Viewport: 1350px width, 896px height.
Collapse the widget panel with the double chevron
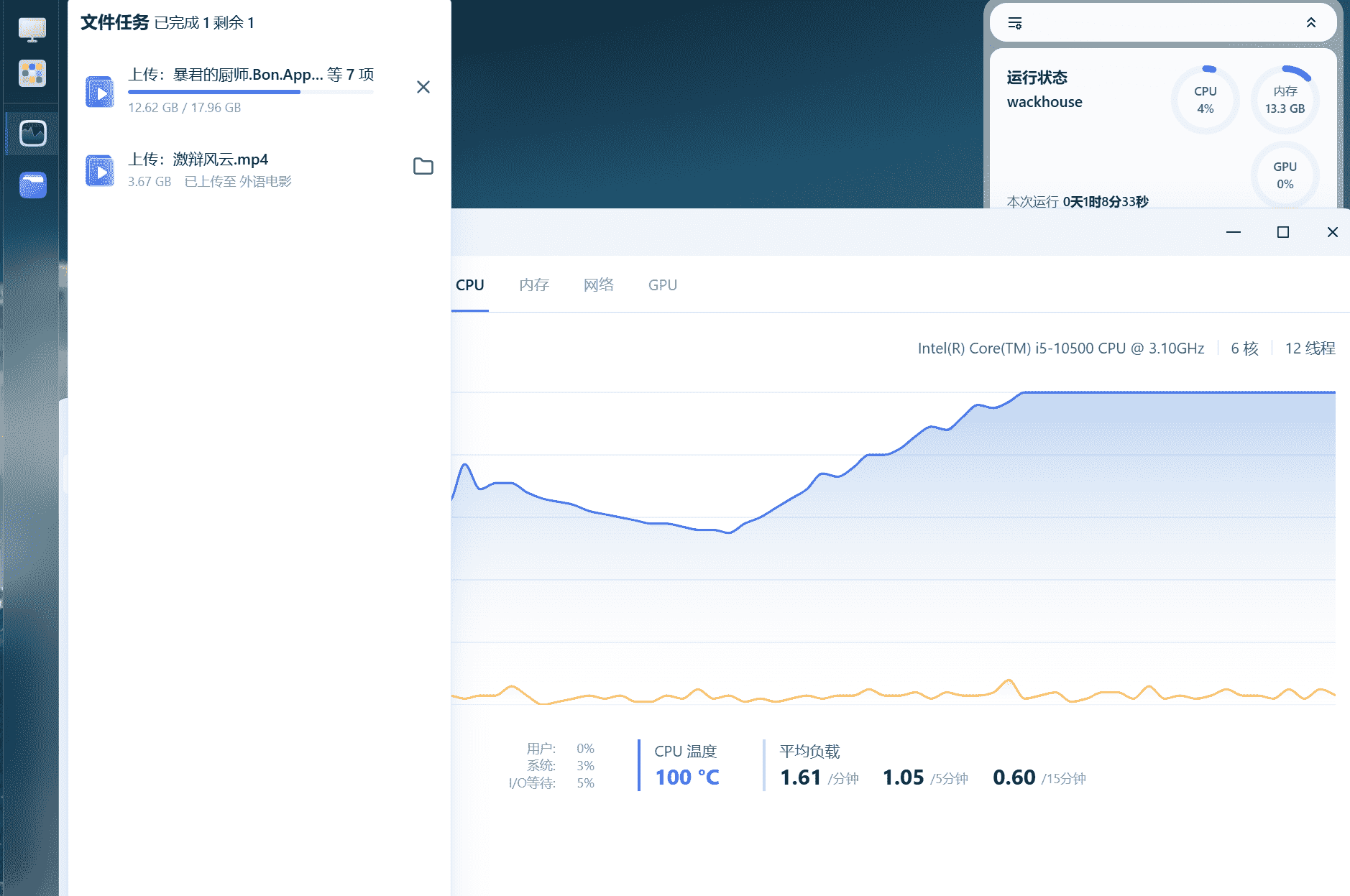(1311, 23)
